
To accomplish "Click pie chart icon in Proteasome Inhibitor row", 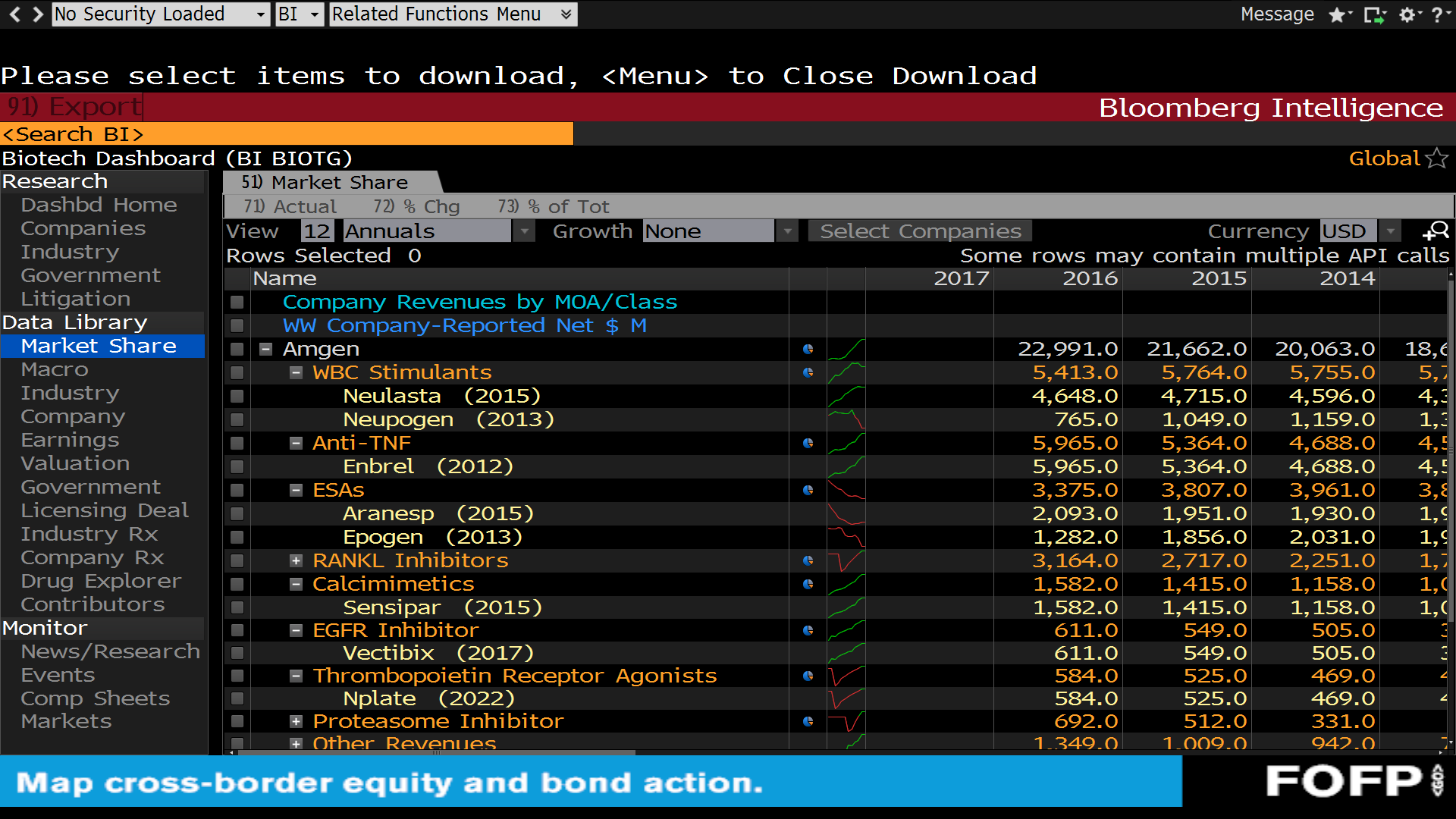I will (x=808, y=721).
